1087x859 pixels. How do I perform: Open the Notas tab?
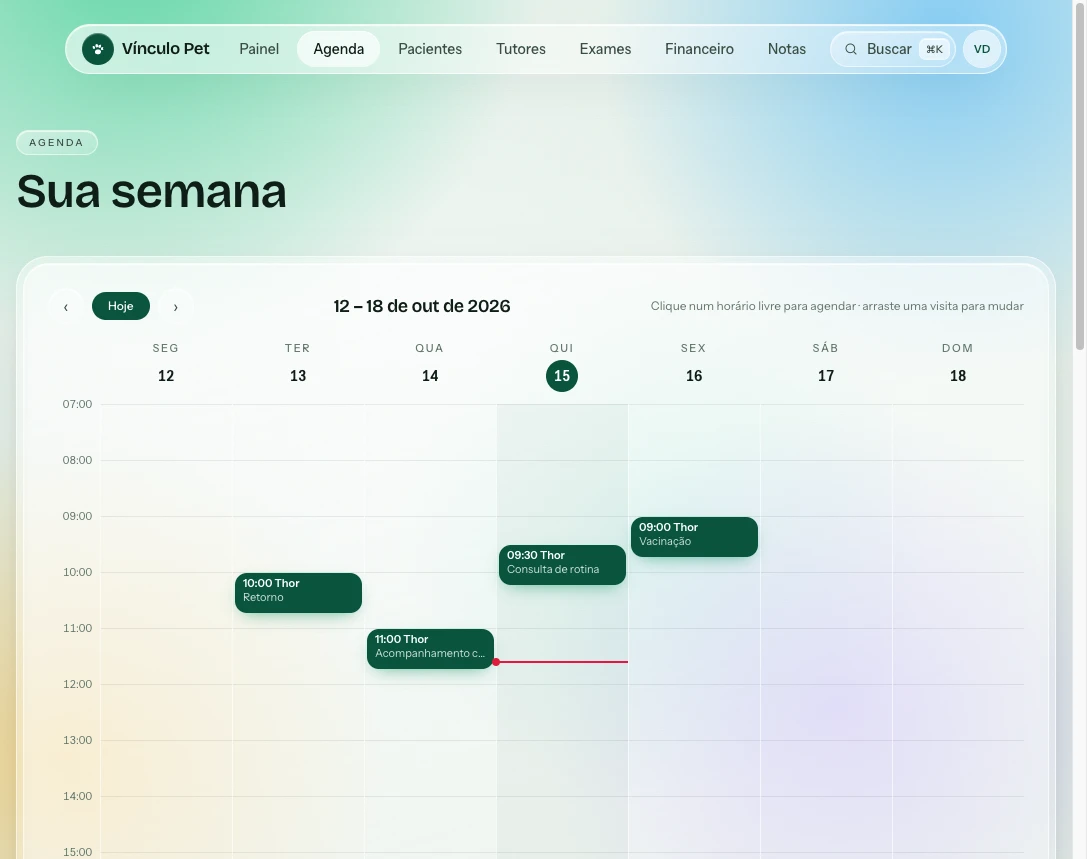pyautogui.click(x=787, y=49)
